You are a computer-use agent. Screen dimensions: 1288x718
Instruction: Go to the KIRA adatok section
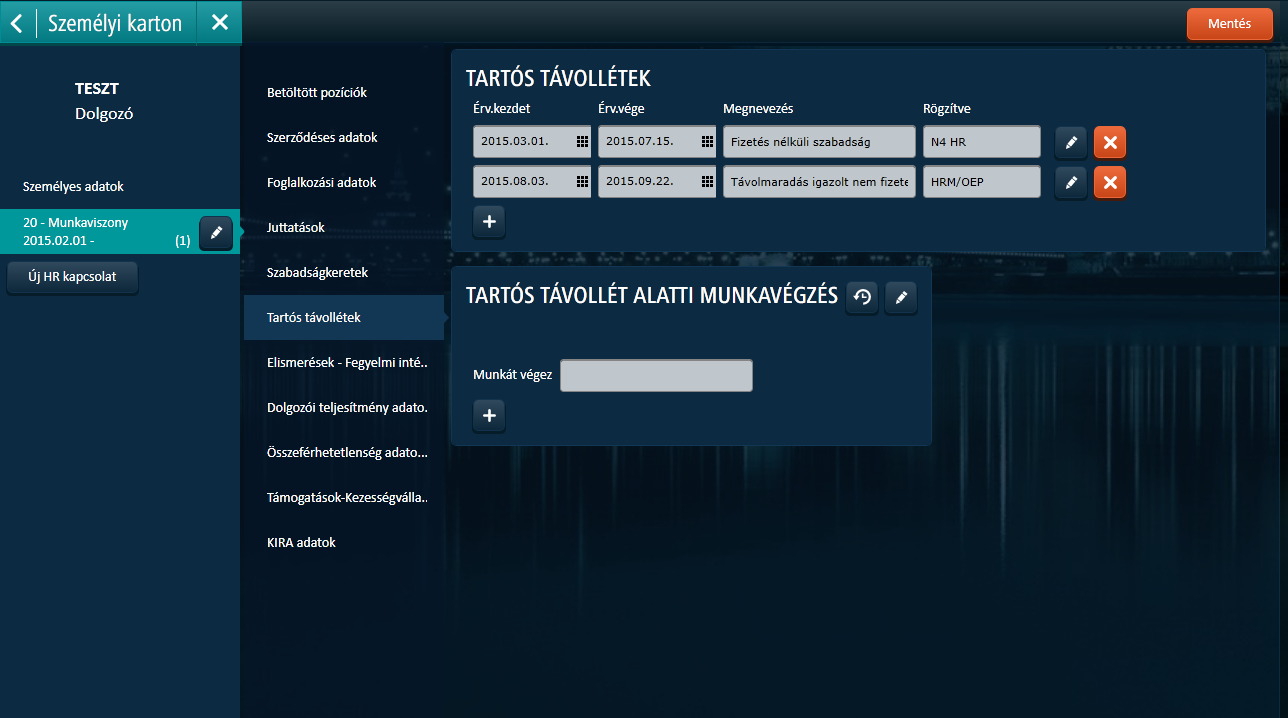pyautogui.click(x=301, y=542)
